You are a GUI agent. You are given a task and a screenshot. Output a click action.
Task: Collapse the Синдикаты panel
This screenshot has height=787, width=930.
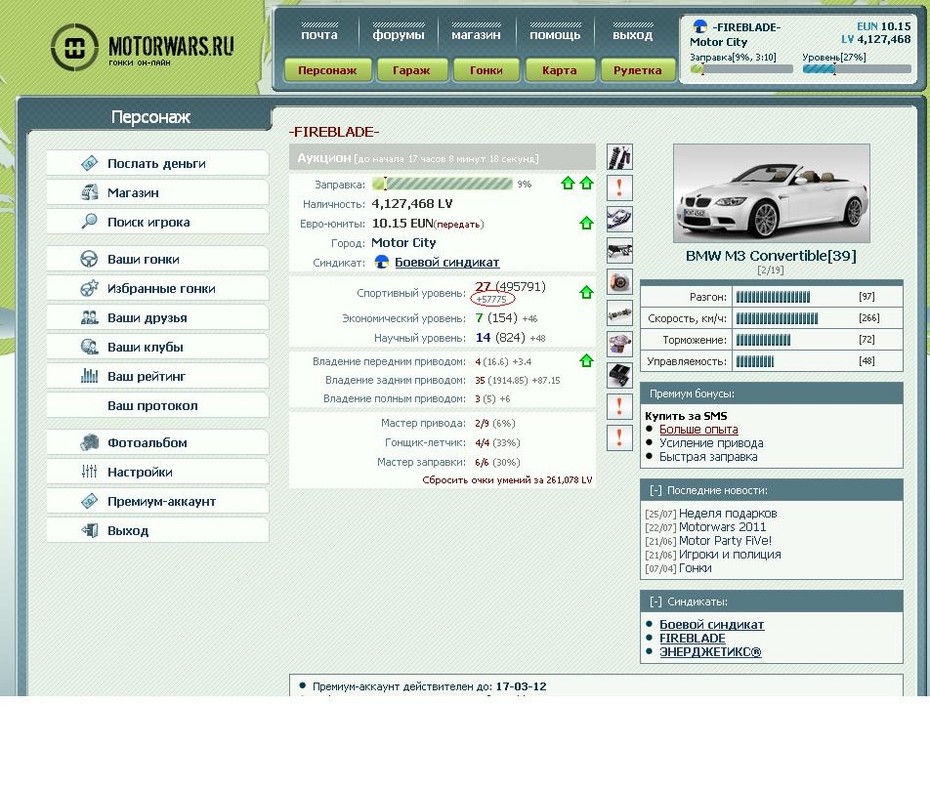pyautogui.click(x=655, y=601)
